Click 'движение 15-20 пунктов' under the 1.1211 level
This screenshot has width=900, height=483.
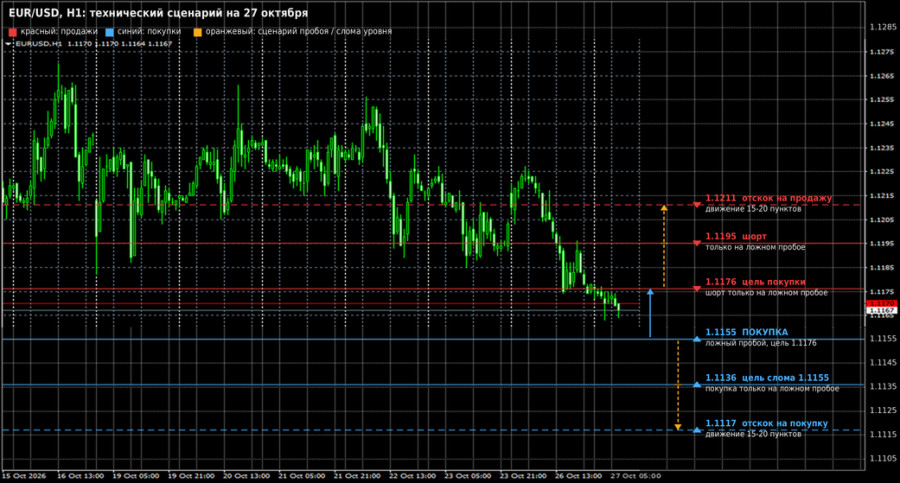pyautogui.click(x=753, y=209)
